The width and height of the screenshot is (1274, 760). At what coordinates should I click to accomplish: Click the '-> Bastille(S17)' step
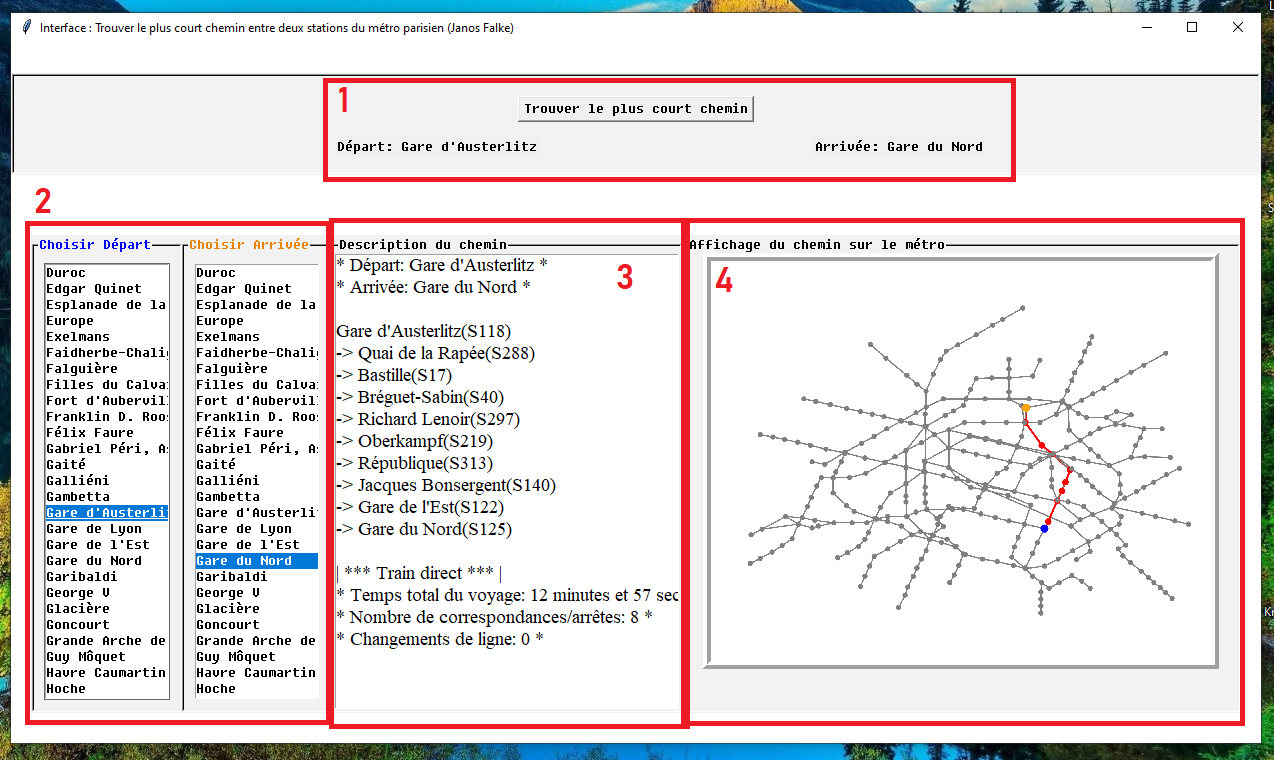coord(394,375)
